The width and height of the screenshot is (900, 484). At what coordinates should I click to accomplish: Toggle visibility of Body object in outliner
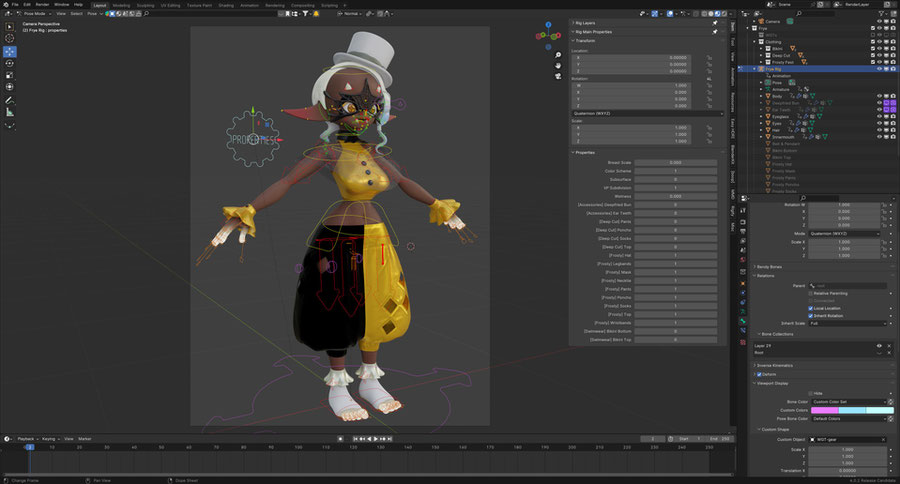[x=880, y=96]
